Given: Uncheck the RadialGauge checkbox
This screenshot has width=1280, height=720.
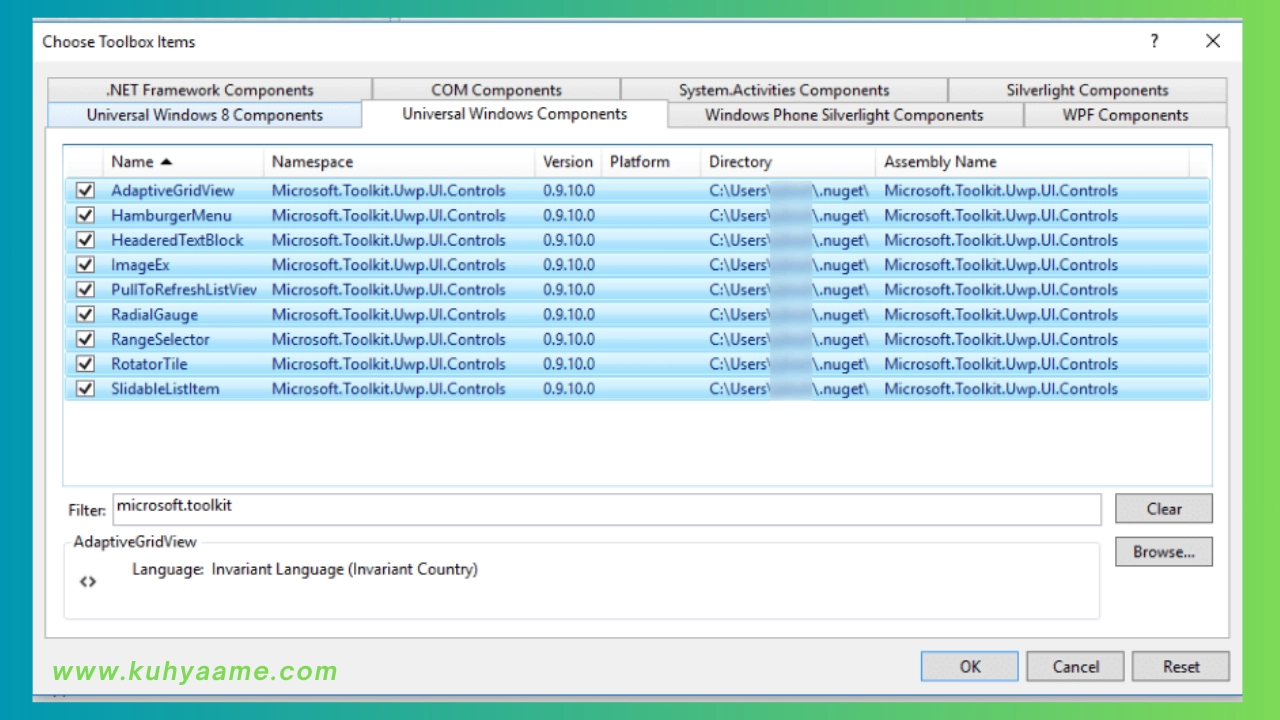Looking at the screenshot, I should (85, 314).
